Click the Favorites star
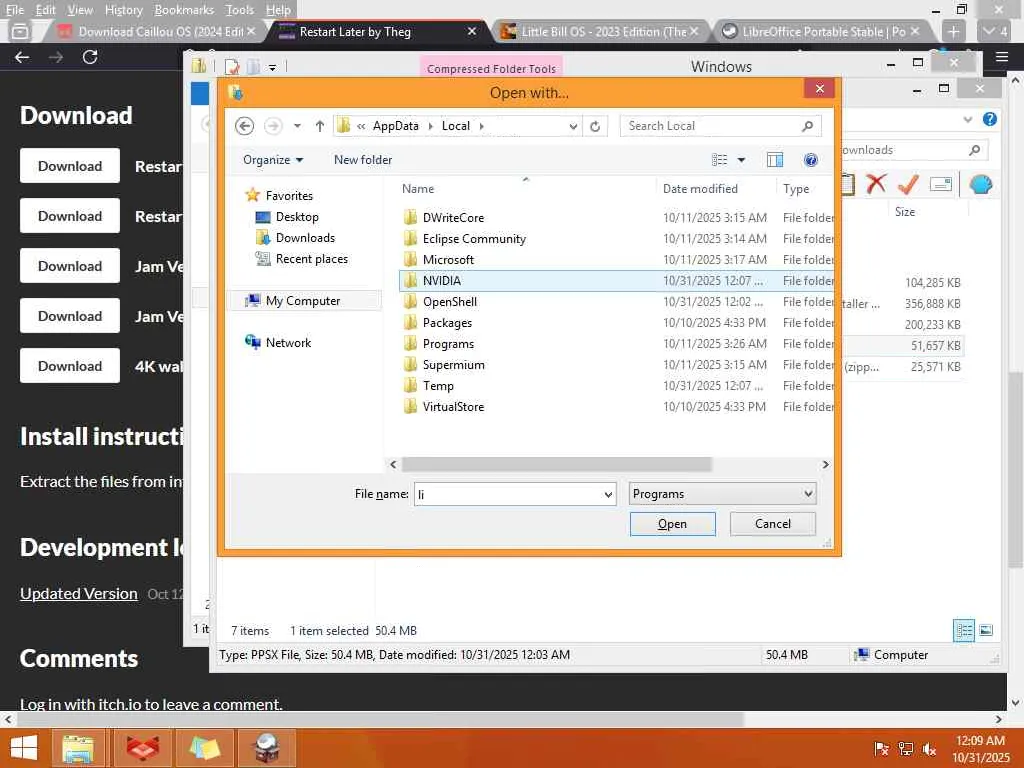Image resolution: width=1024 pixels, height=768 pixels. coord(252,195)
